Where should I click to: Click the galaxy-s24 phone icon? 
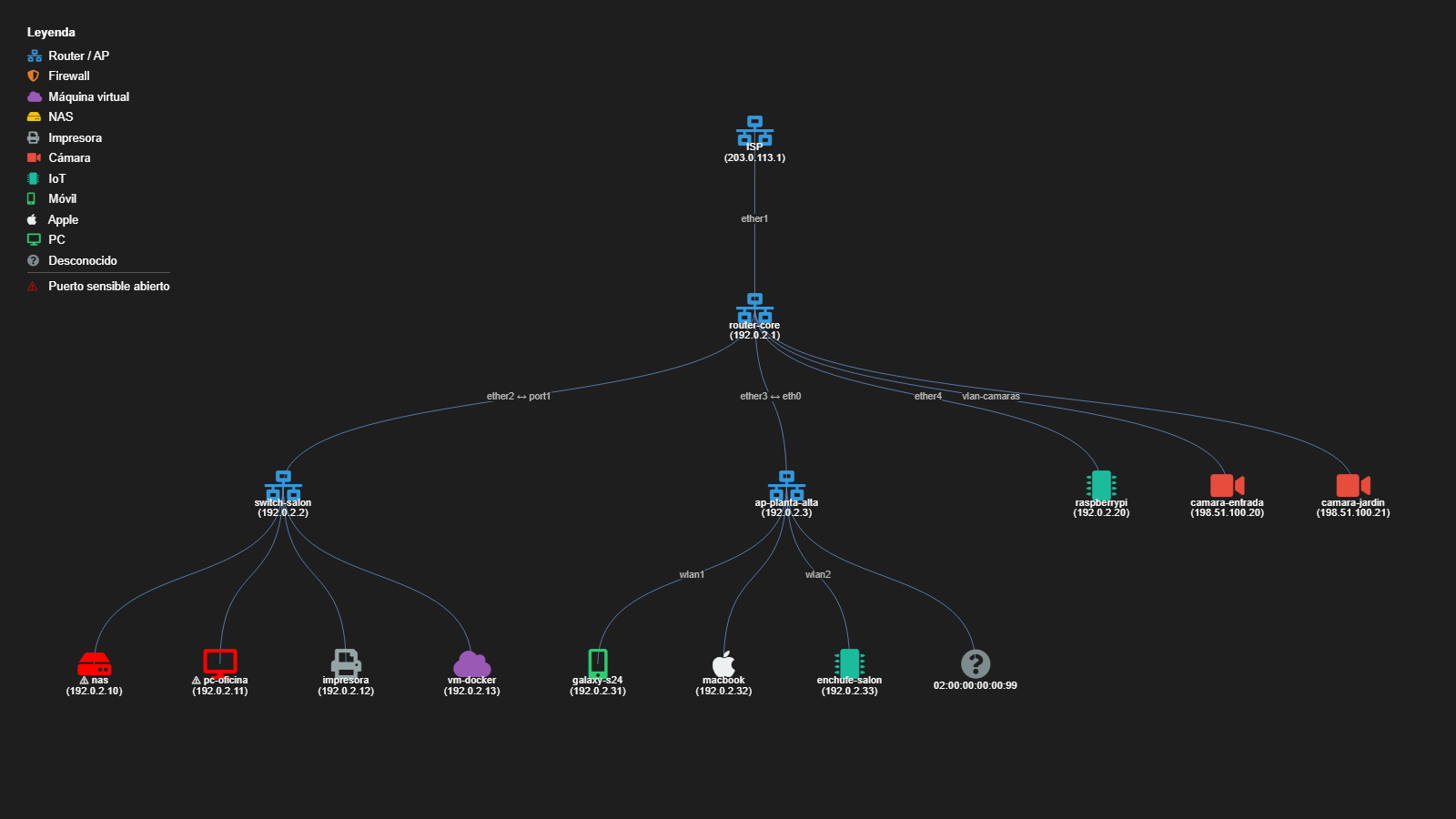tap(598, 663)
